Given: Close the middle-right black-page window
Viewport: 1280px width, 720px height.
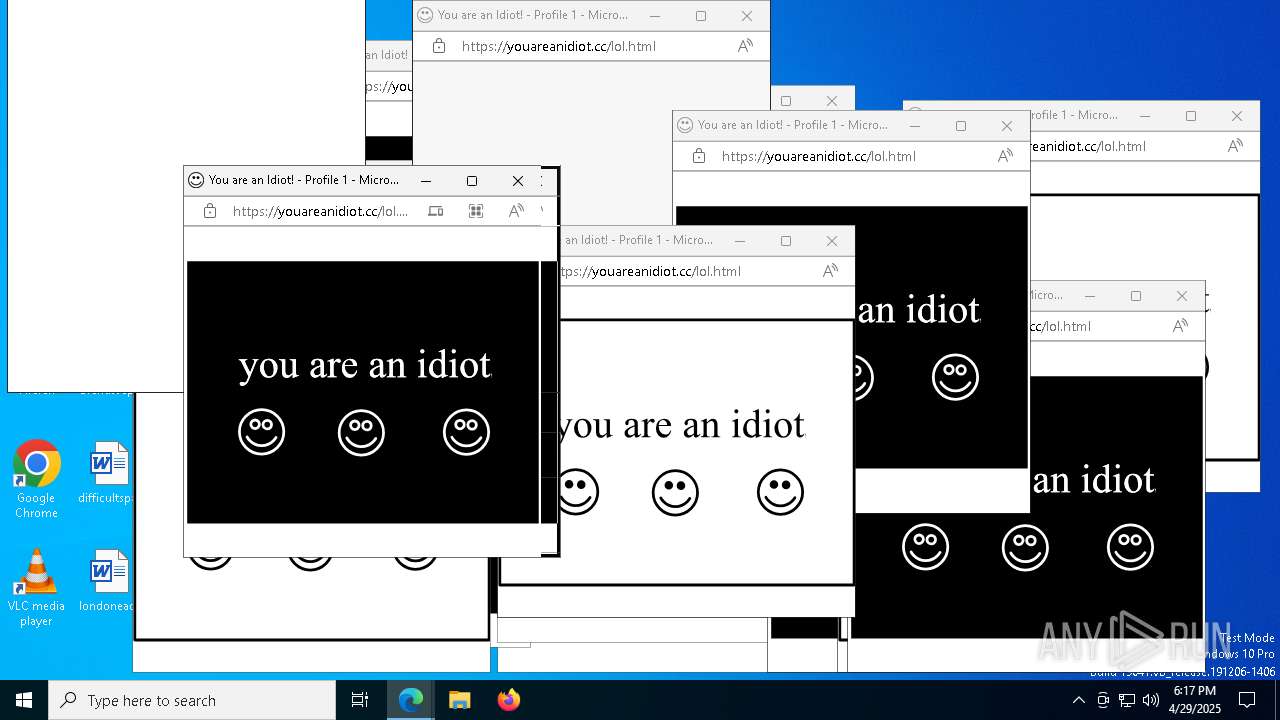Looking at the screenshot, I should 1007,126.
